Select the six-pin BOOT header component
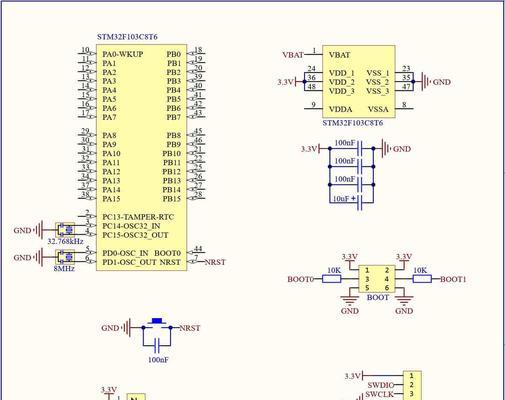Screen dimensions: 505x400 coord(377,279)
